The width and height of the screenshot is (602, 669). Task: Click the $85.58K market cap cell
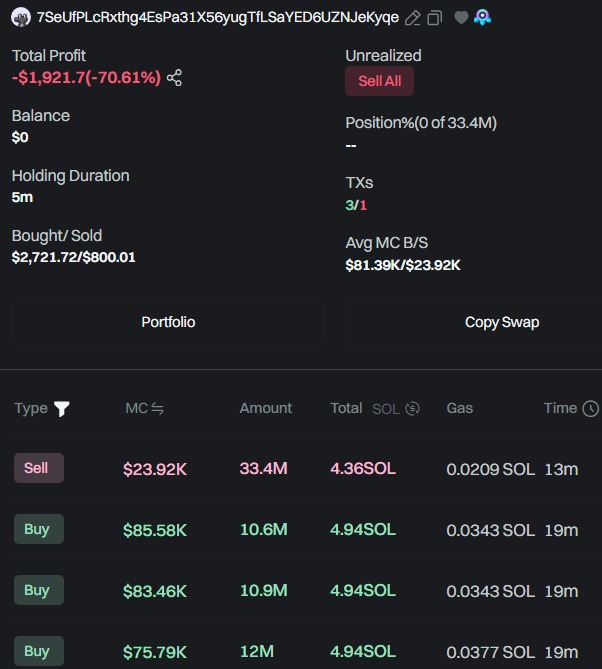click(x=155, y=530)
